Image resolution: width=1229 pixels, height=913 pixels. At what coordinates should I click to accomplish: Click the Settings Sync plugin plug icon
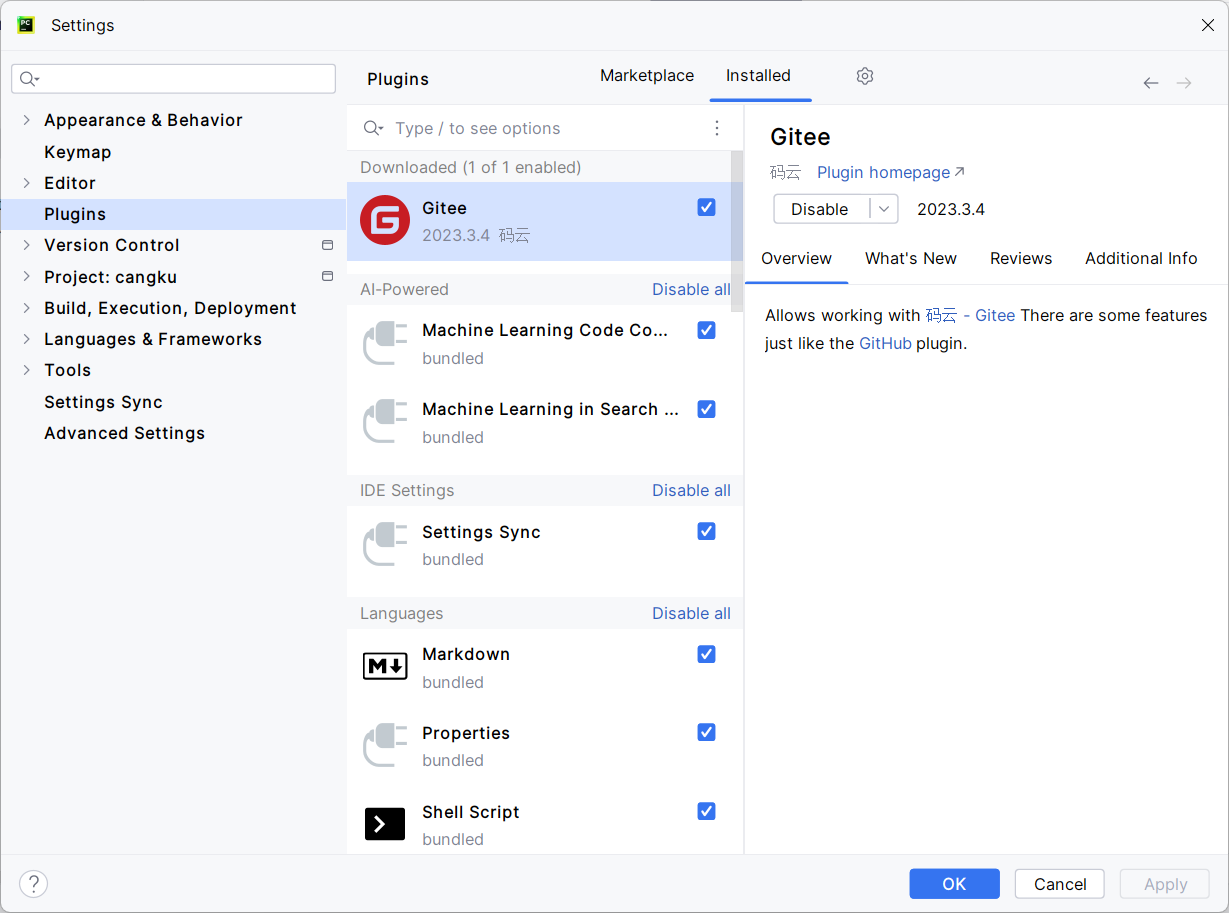pos(385,544)
